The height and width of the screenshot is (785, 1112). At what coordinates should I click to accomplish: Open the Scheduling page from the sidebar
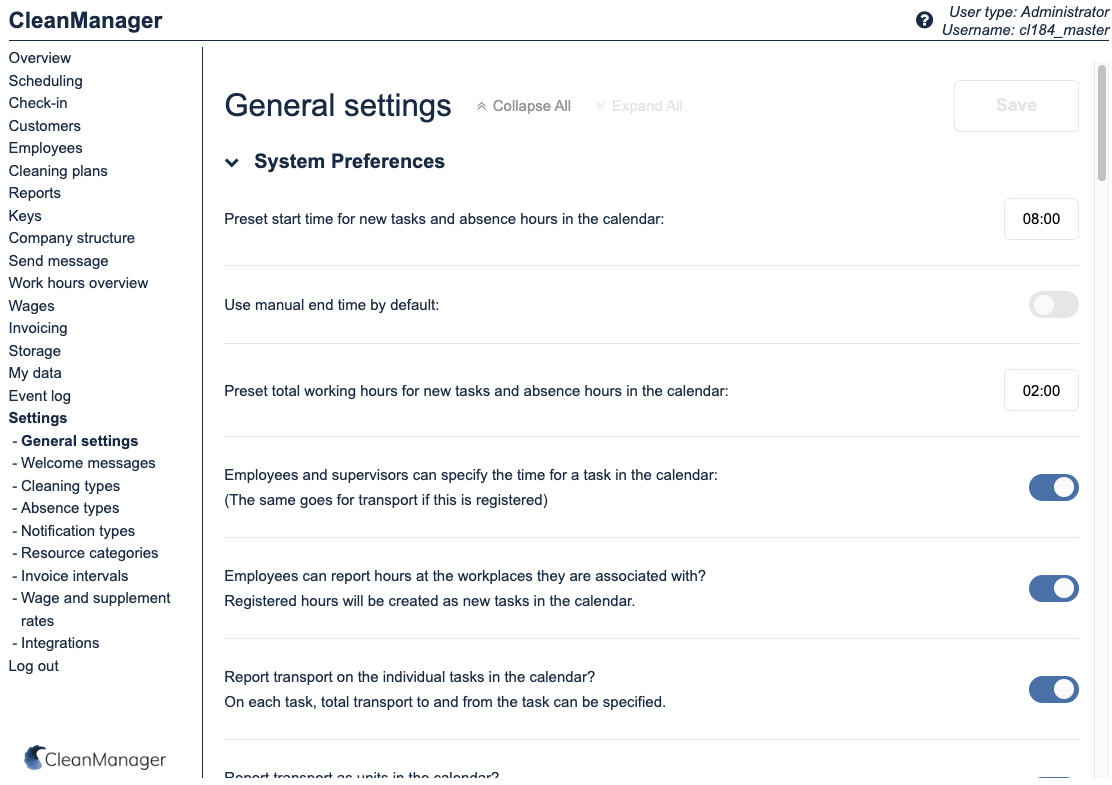coord(46,81)
